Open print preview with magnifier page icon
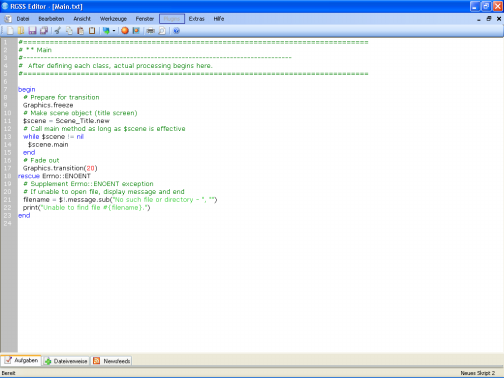Screen dimensions: 504x378 point(162,31)
